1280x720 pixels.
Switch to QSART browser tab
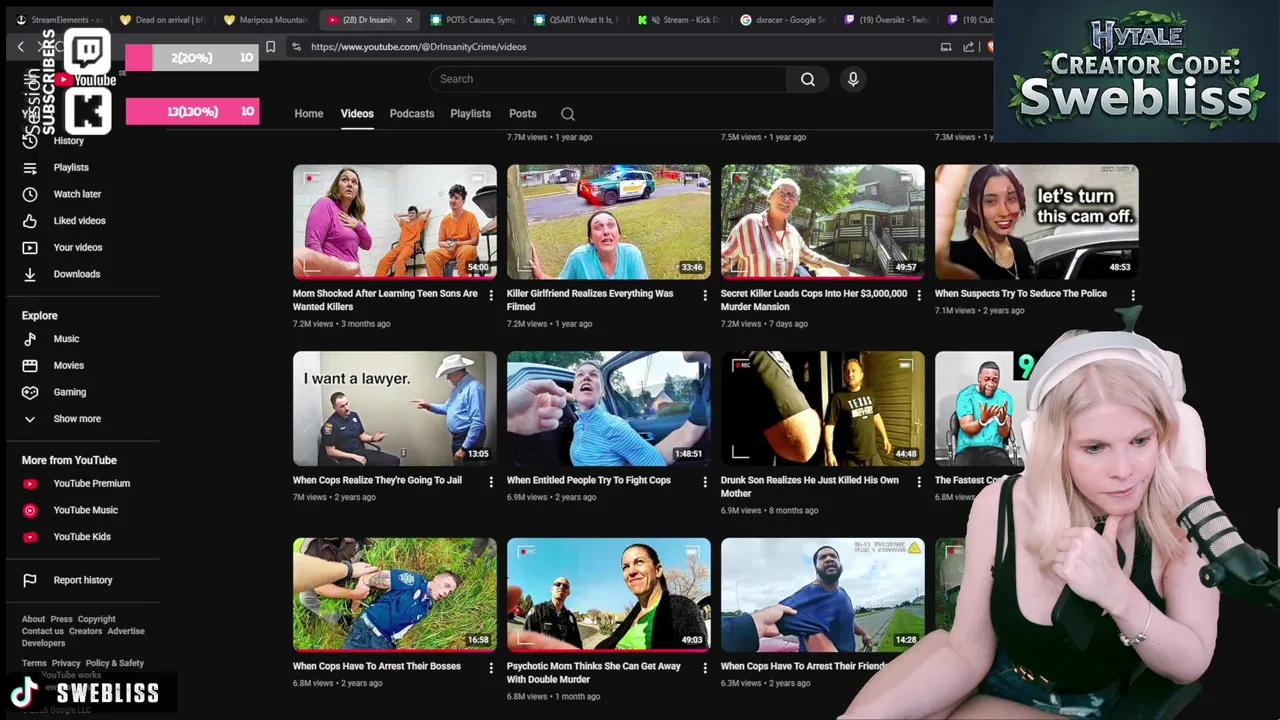[578, 20]
